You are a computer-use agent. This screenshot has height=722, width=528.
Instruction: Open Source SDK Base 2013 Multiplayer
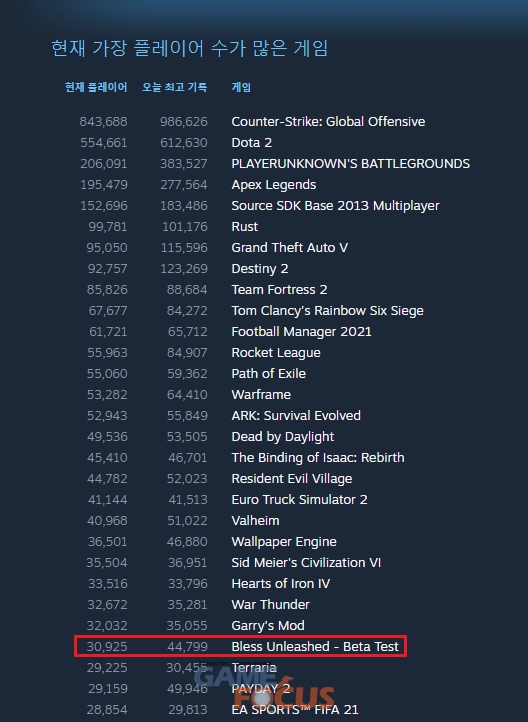coord(335,206)
